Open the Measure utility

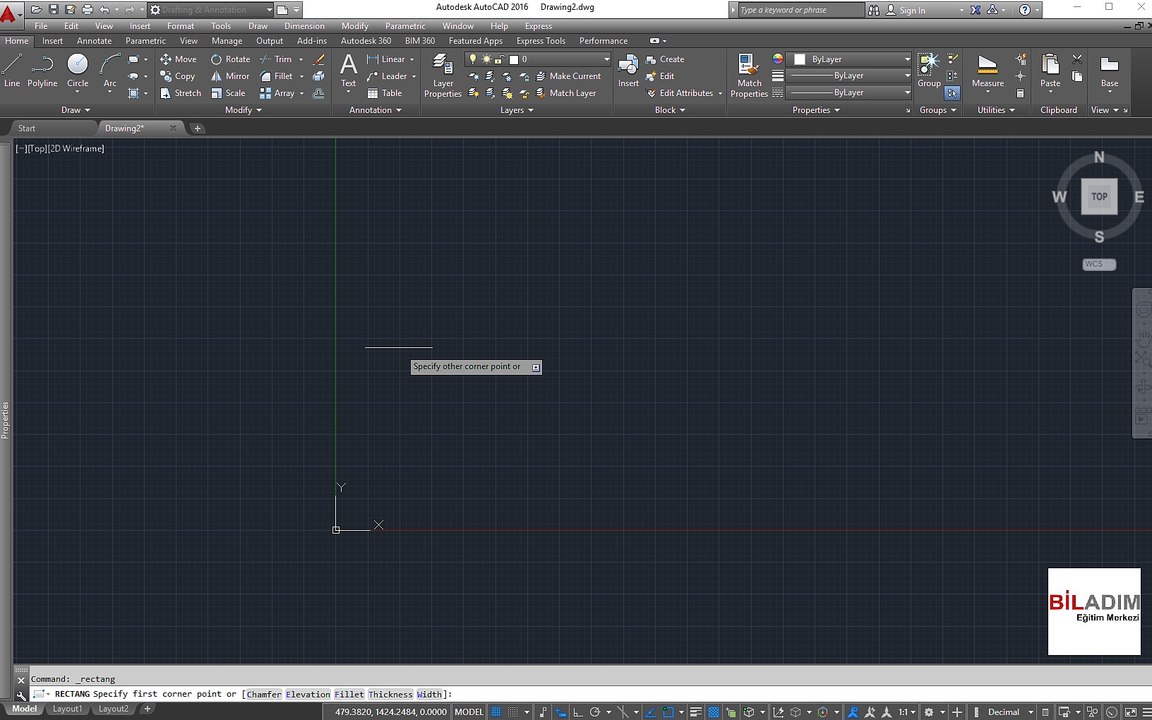[x=987, y=71]
